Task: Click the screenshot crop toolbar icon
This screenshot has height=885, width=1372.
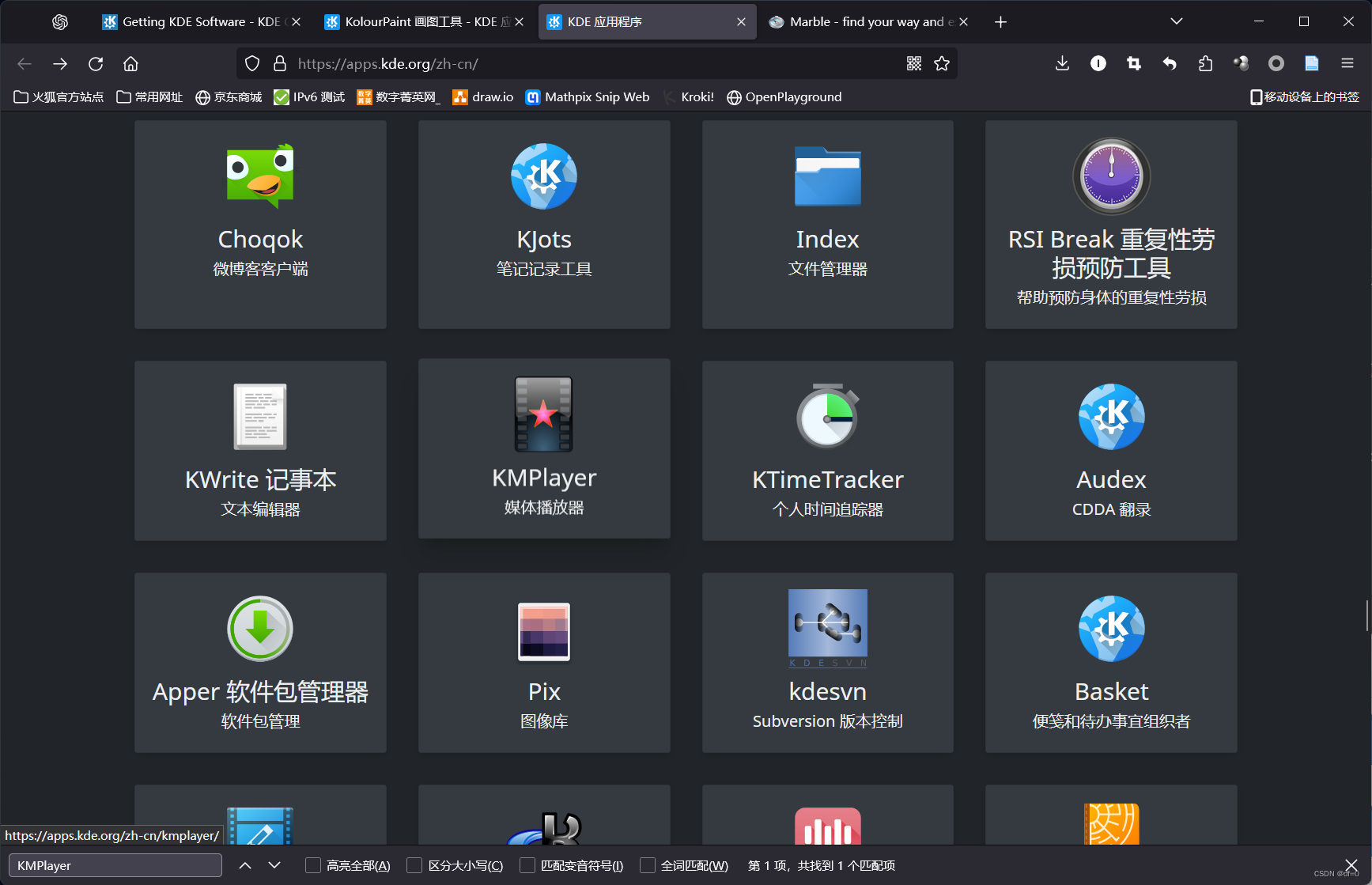Action: (x=1134, y=63)
